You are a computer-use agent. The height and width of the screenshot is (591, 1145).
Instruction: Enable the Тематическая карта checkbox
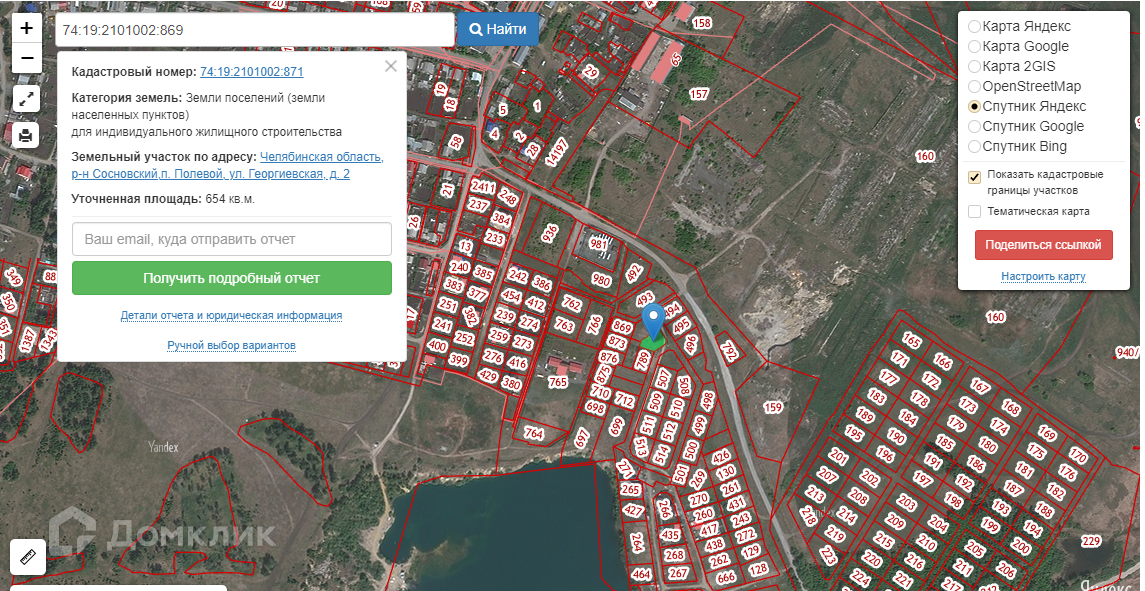tap(974, 212)
